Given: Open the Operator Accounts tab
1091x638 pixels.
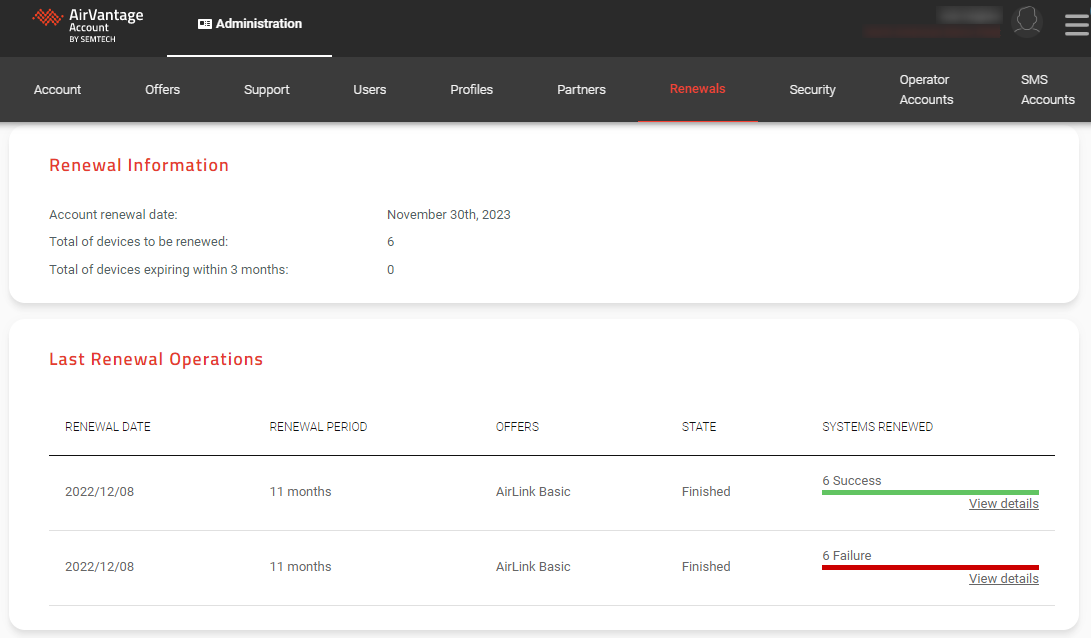Looking at the screenshot, I should point(926,90).
